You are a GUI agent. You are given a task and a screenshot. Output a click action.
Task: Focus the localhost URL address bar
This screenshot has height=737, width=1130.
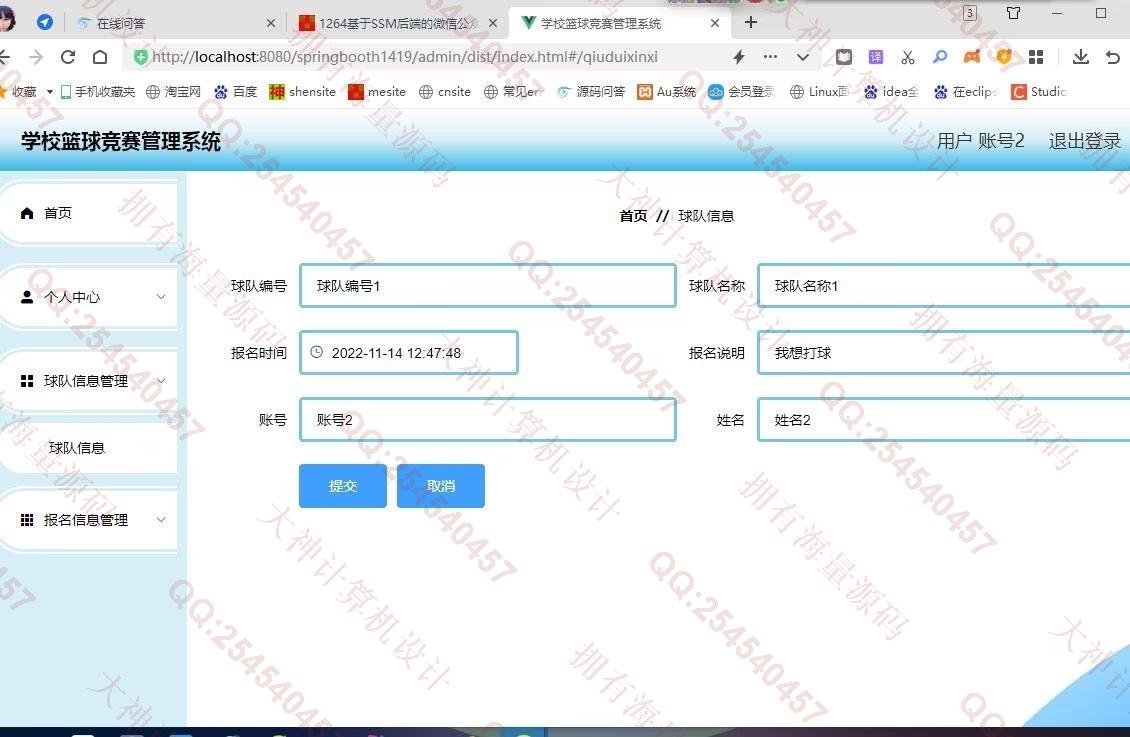click(405, 57)
